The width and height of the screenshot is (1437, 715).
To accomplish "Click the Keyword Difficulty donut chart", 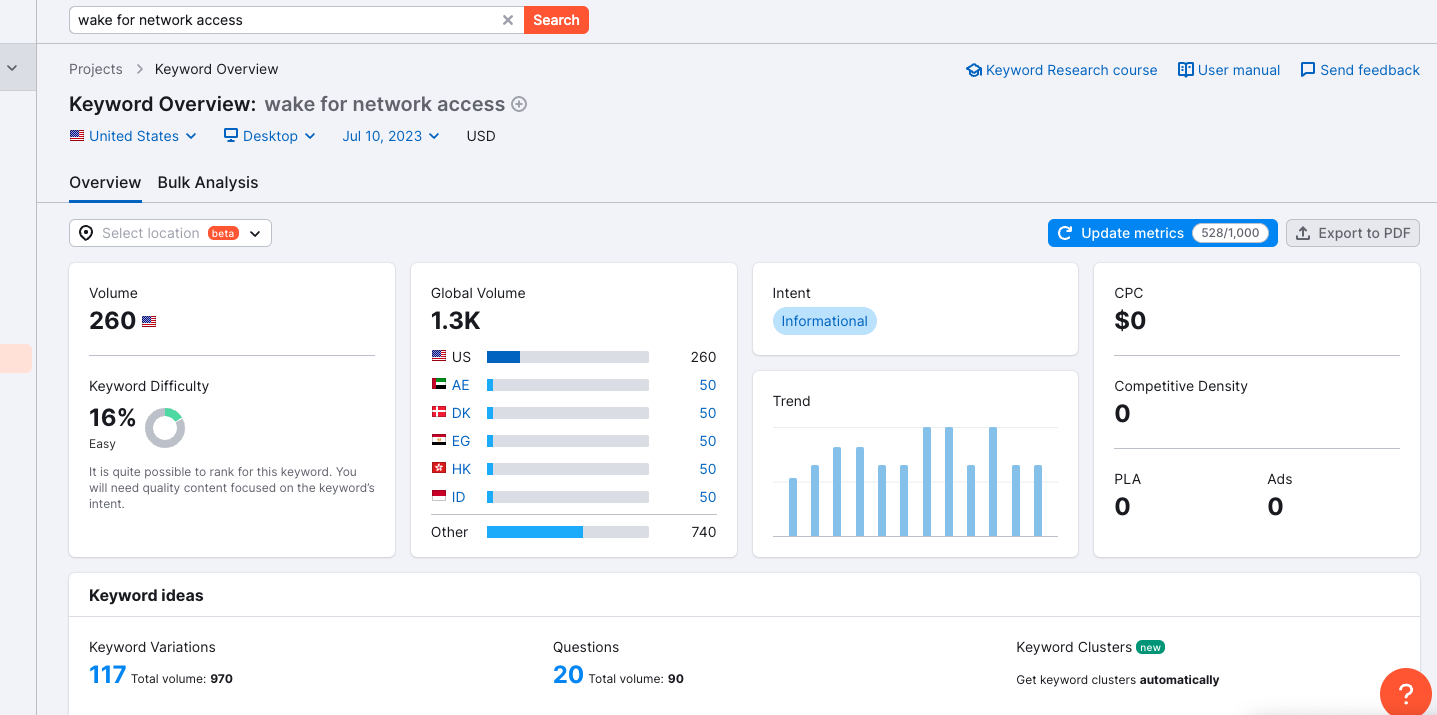I will 165,428.
